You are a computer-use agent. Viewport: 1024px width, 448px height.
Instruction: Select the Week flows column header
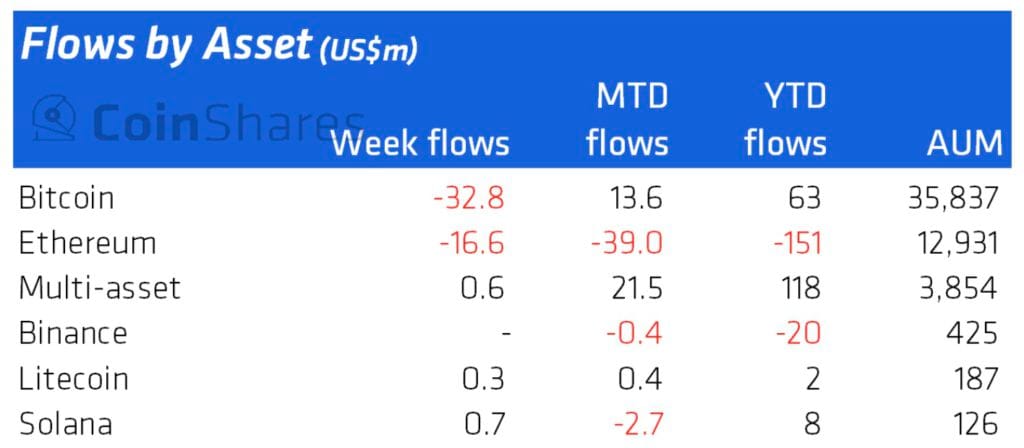pyautogui.click(x=420, y=143)
